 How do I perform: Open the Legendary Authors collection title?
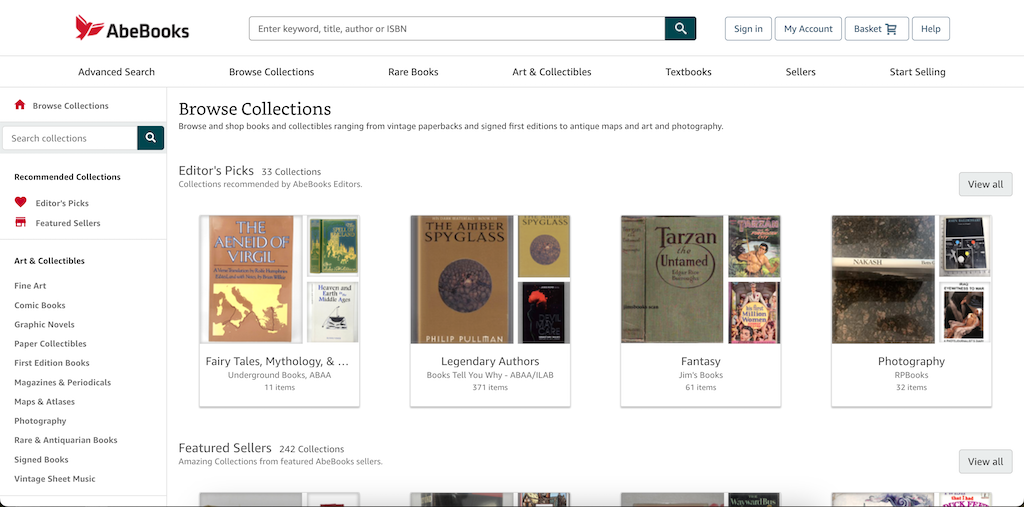coord(490,361)
